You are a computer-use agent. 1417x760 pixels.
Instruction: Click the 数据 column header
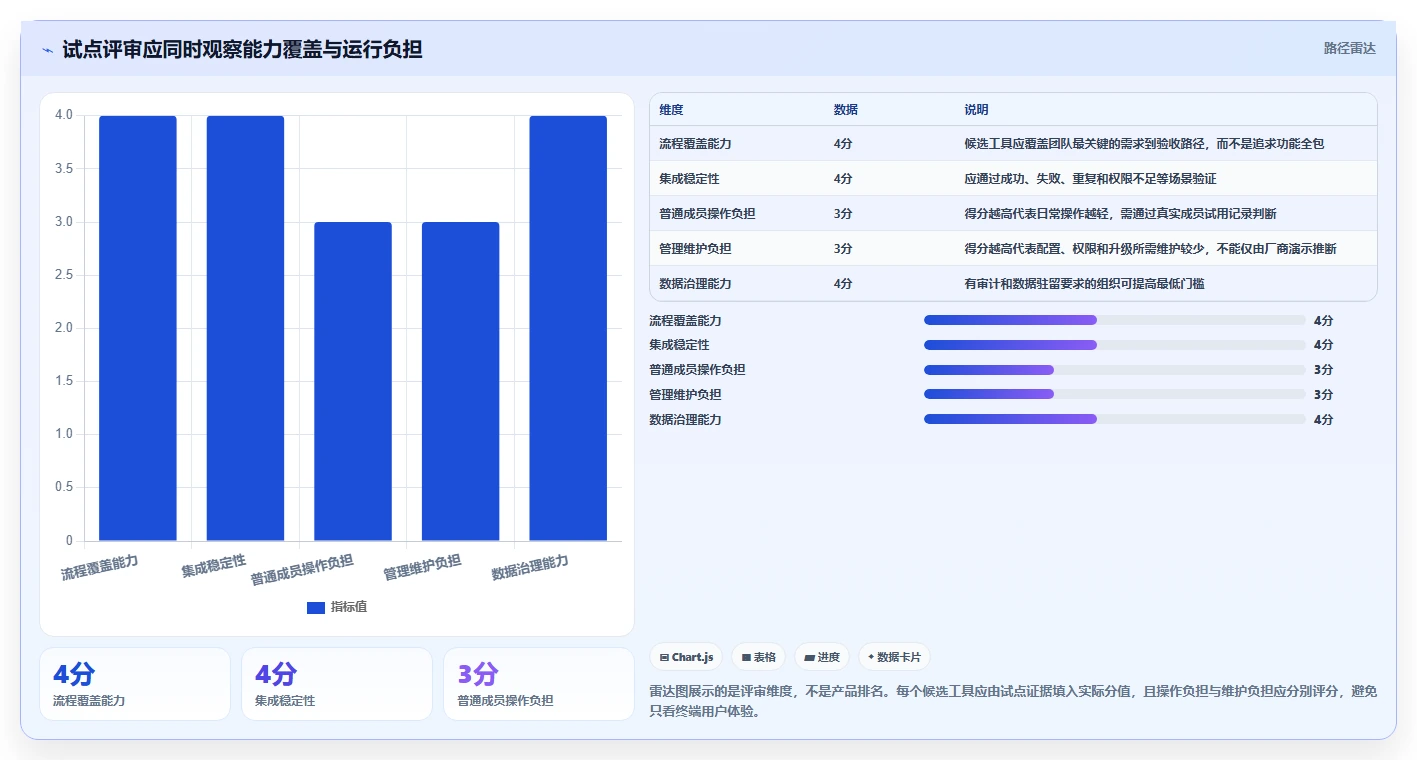point(845,110)
